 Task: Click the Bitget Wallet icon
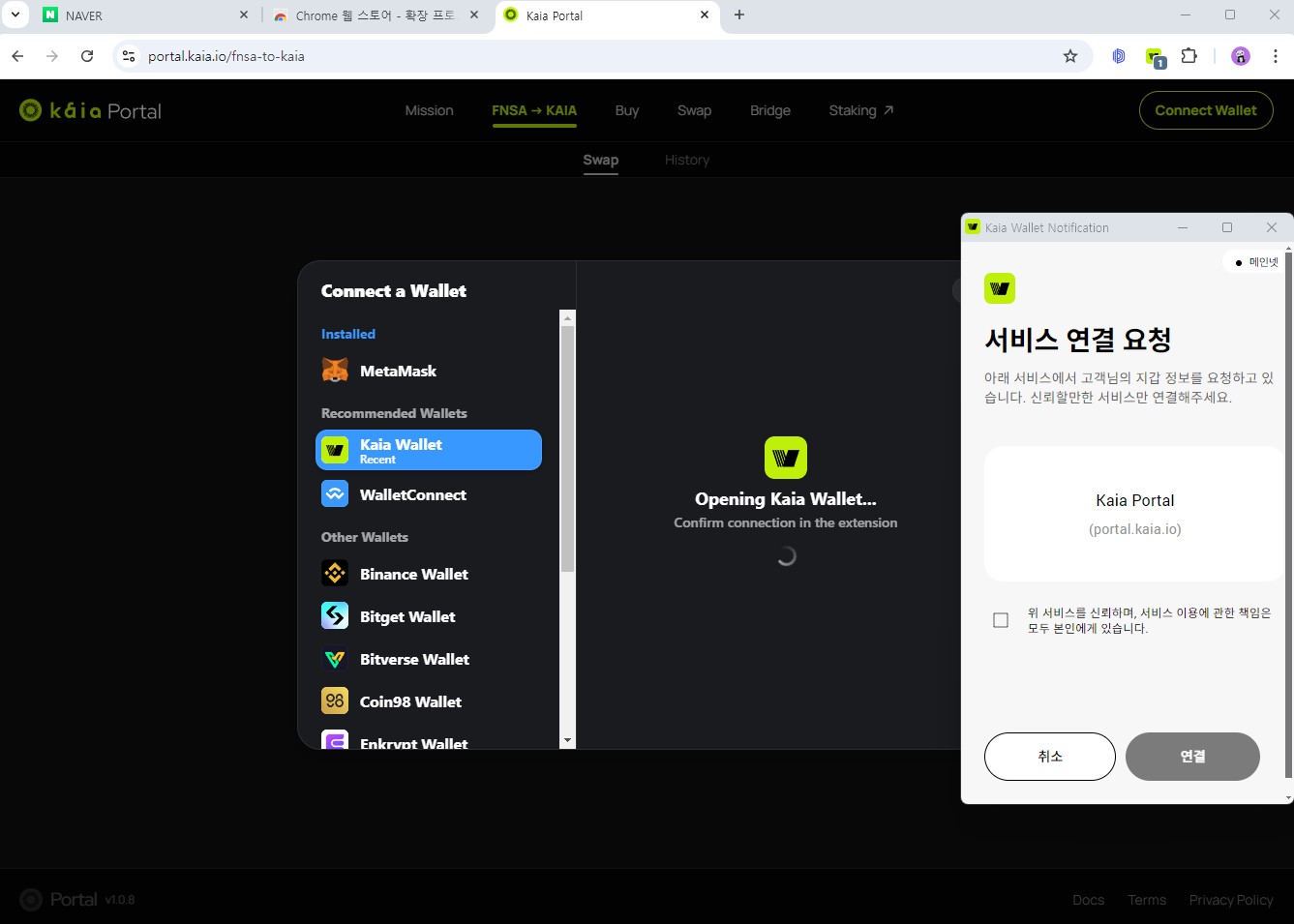pyautogui.click(x=335, y=615)
